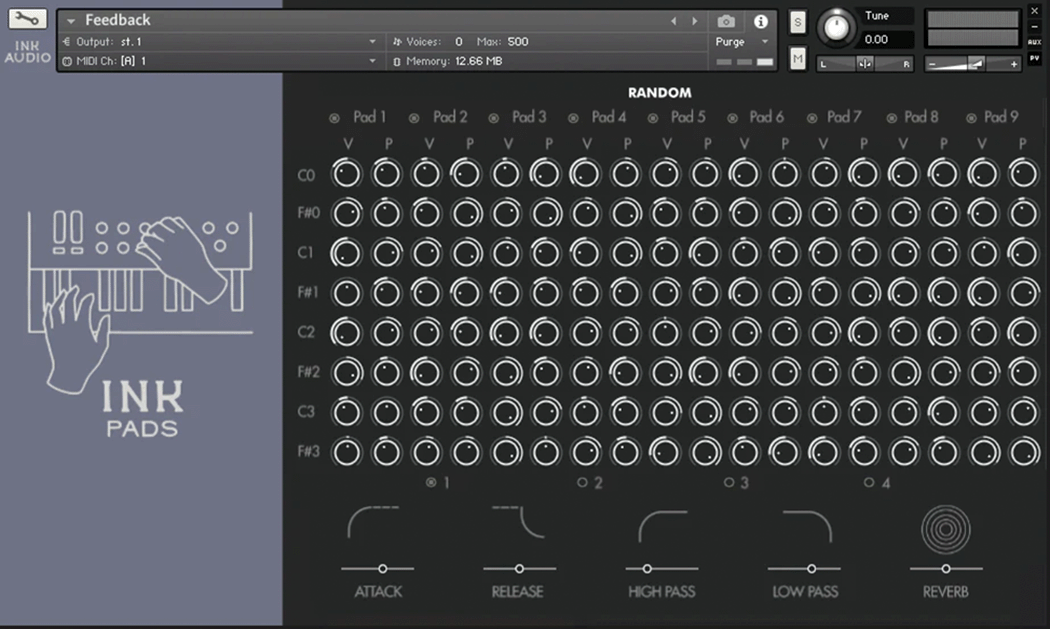The width and height of the screenshot is (1050, 629).
Task: Increase volume with the plus button
Action: point(1014,64)
